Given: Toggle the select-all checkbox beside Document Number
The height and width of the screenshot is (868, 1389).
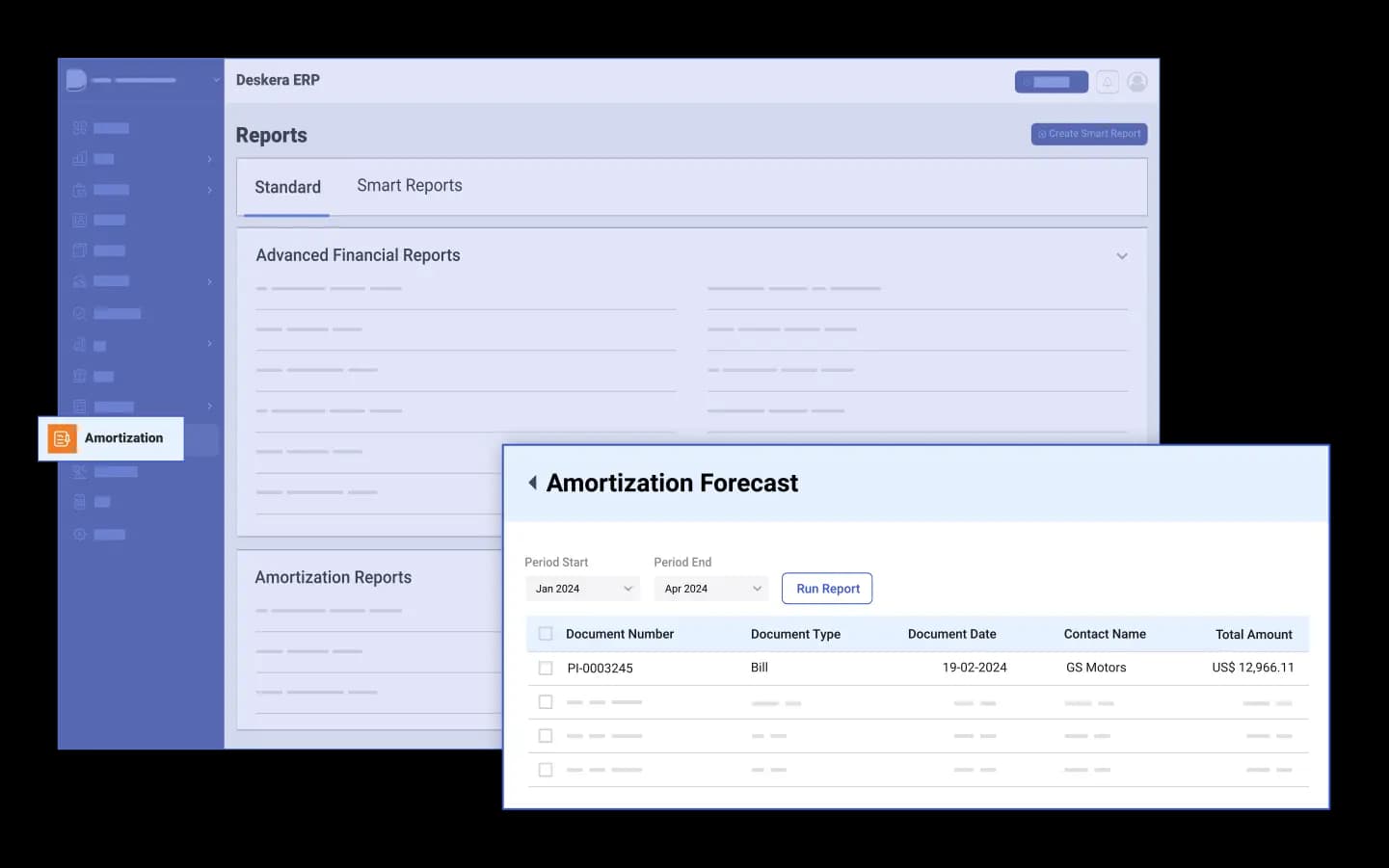Looking at the screenshot, I should 546,634.
